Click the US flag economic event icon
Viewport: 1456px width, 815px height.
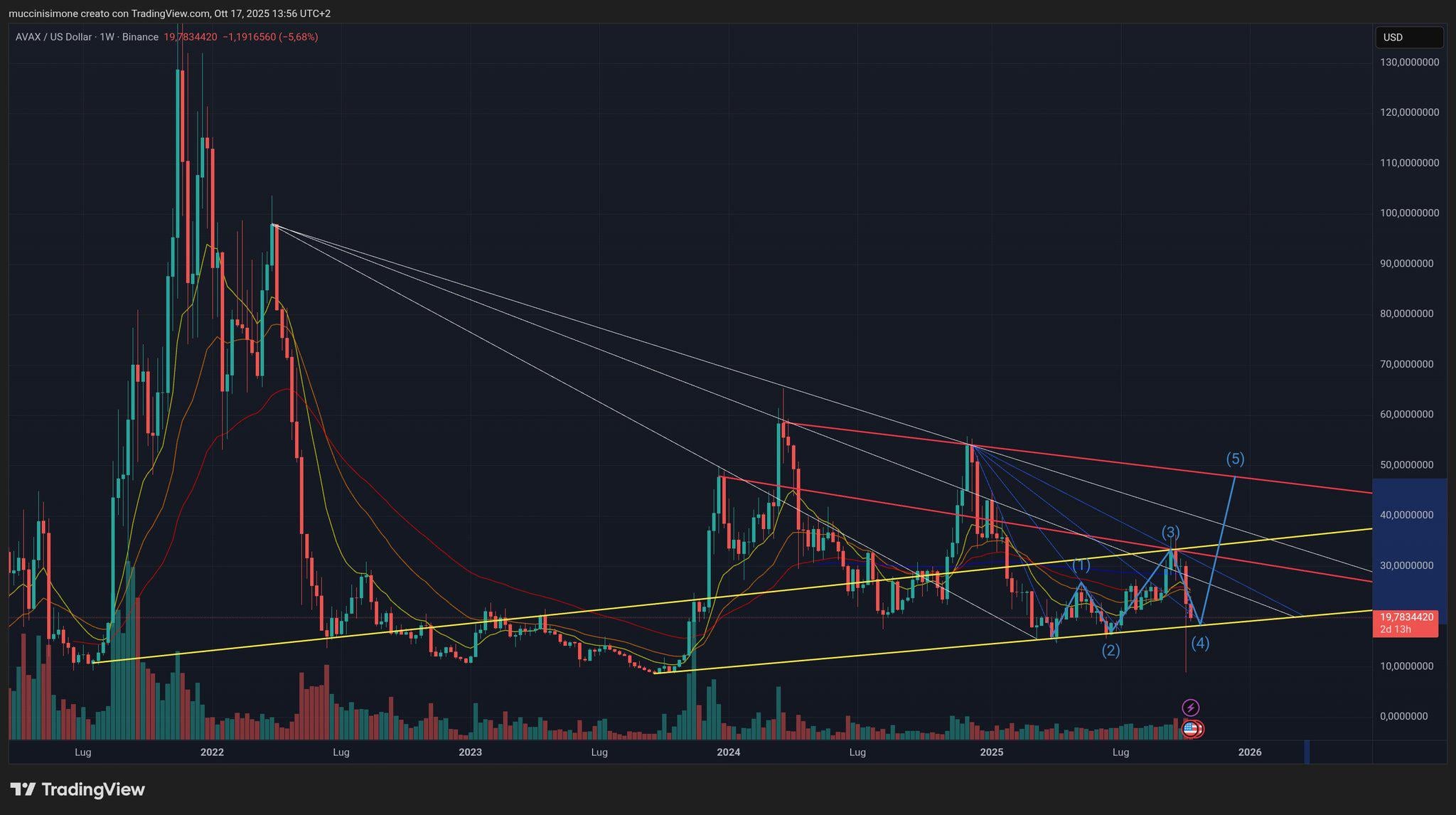click(1191, 728)
